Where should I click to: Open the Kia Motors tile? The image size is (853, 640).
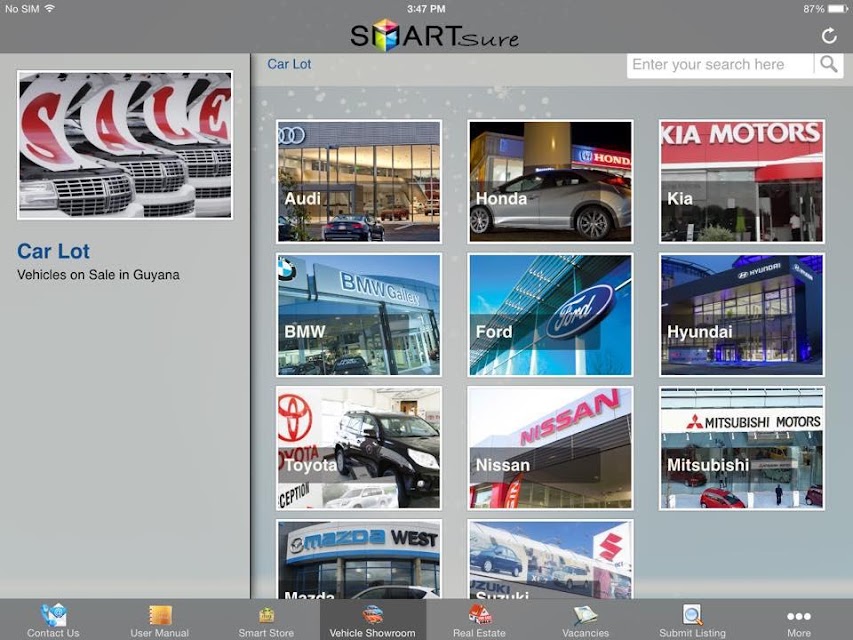tap(742, 182)
